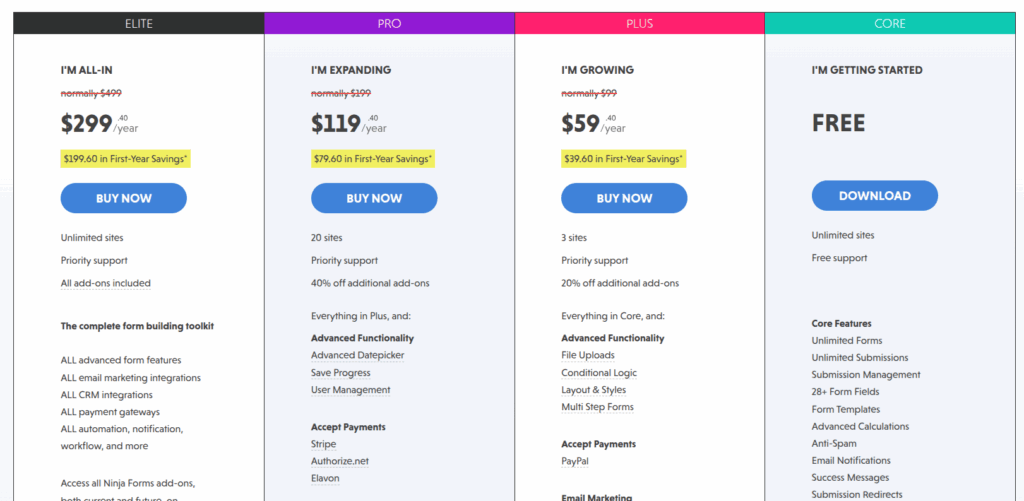Click Buy Now under the Pro plan

click(x=374, y=198)
